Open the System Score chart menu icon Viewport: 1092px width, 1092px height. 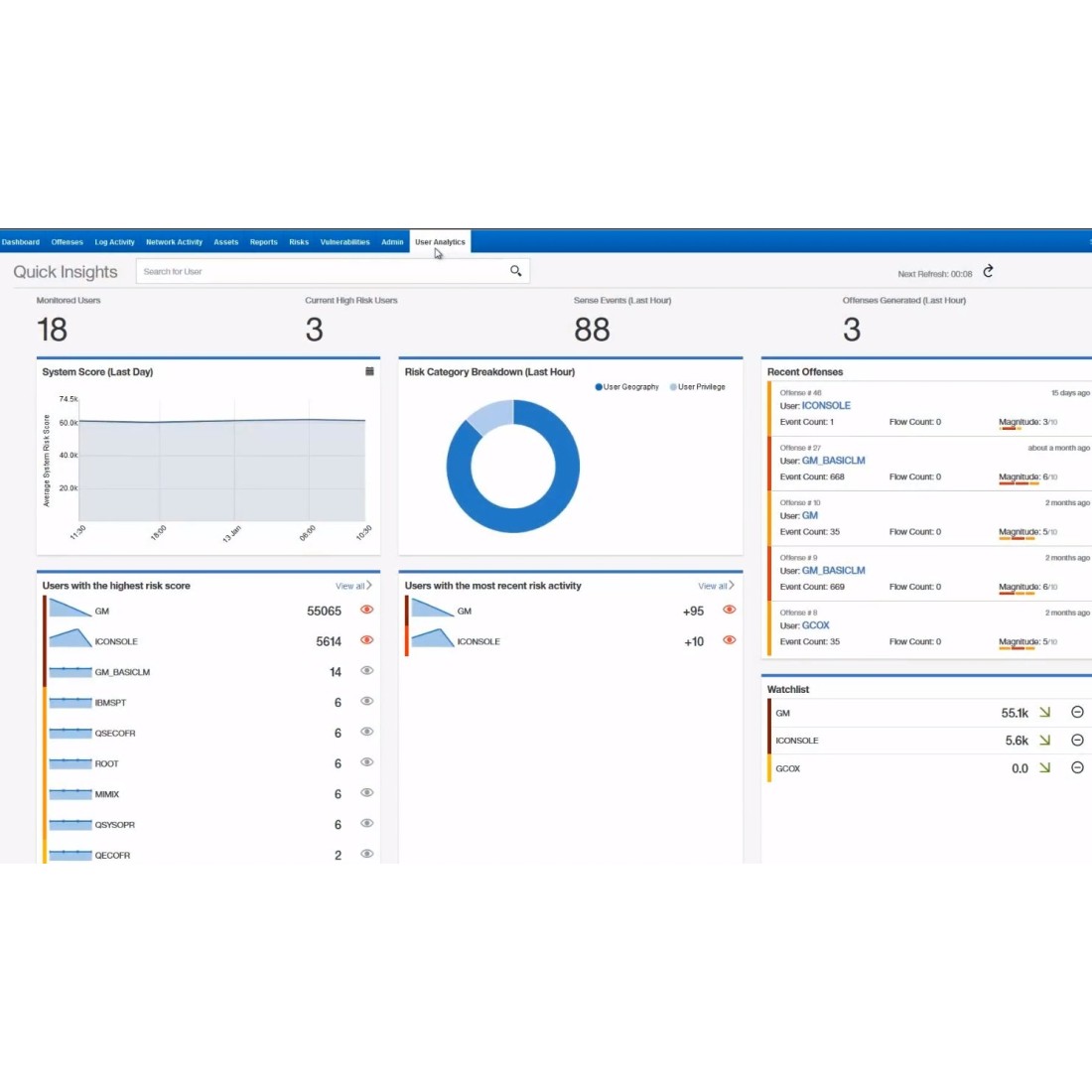[369, 371]
